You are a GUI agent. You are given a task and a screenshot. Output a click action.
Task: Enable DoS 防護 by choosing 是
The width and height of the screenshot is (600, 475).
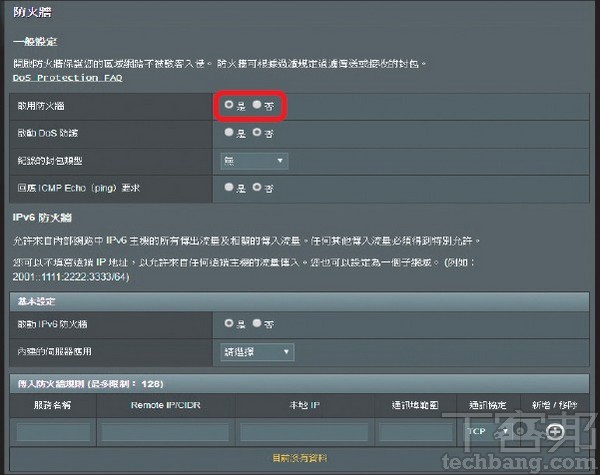tap(230, 131)
